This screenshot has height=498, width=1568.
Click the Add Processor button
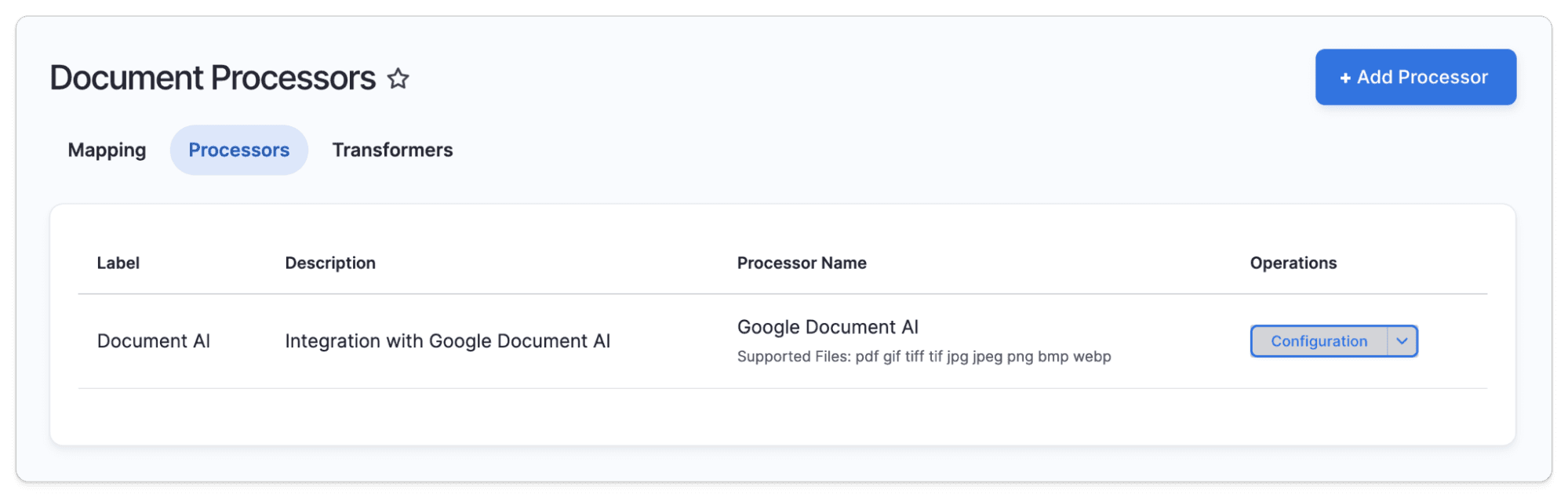point(1415,77)
